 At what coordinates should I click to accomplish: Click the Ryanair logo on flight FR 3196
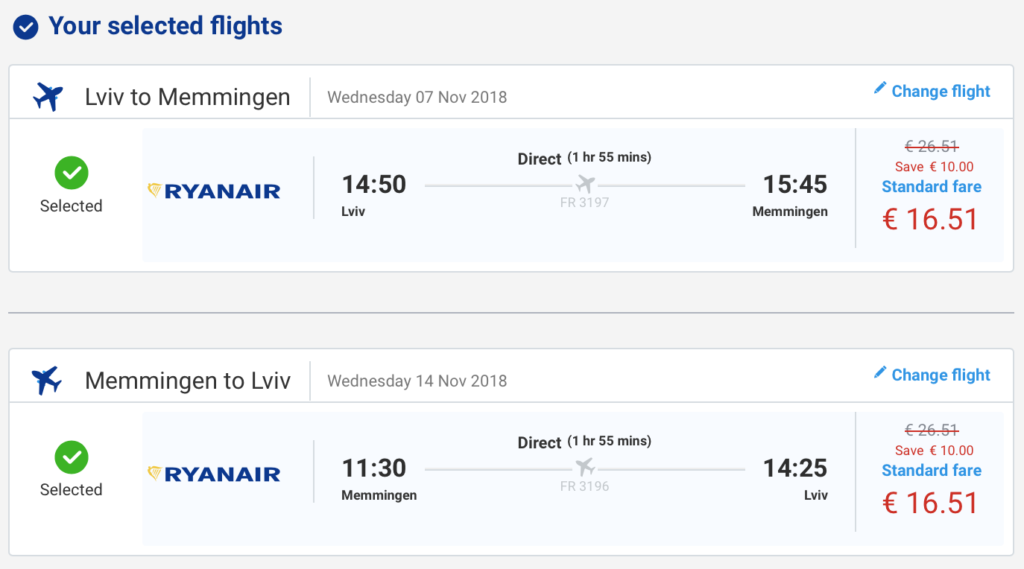point(214,474)
